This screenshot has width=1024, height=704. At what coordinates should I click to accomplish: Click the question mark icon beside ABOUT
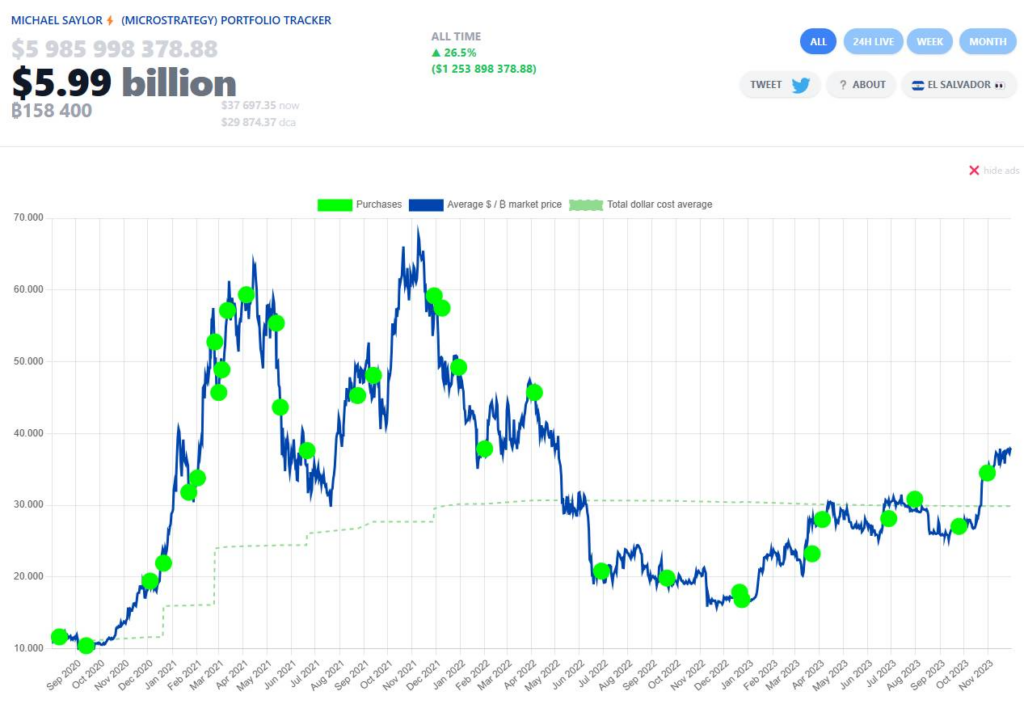(x=843, y=85)
